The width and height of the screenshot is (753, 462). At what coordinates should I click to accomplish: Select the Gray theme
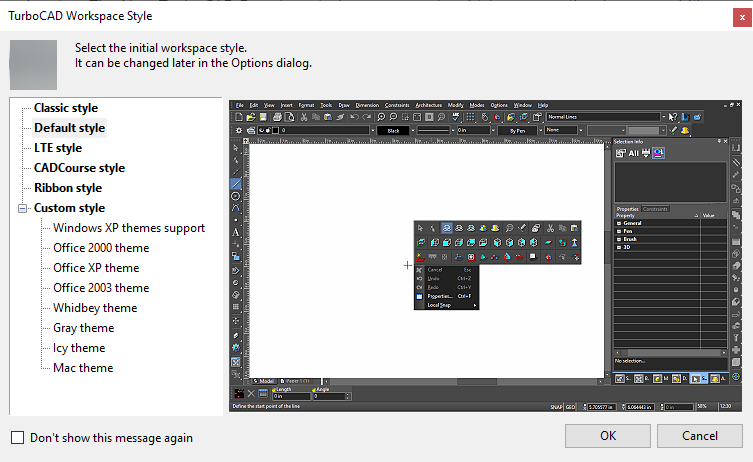84,328
